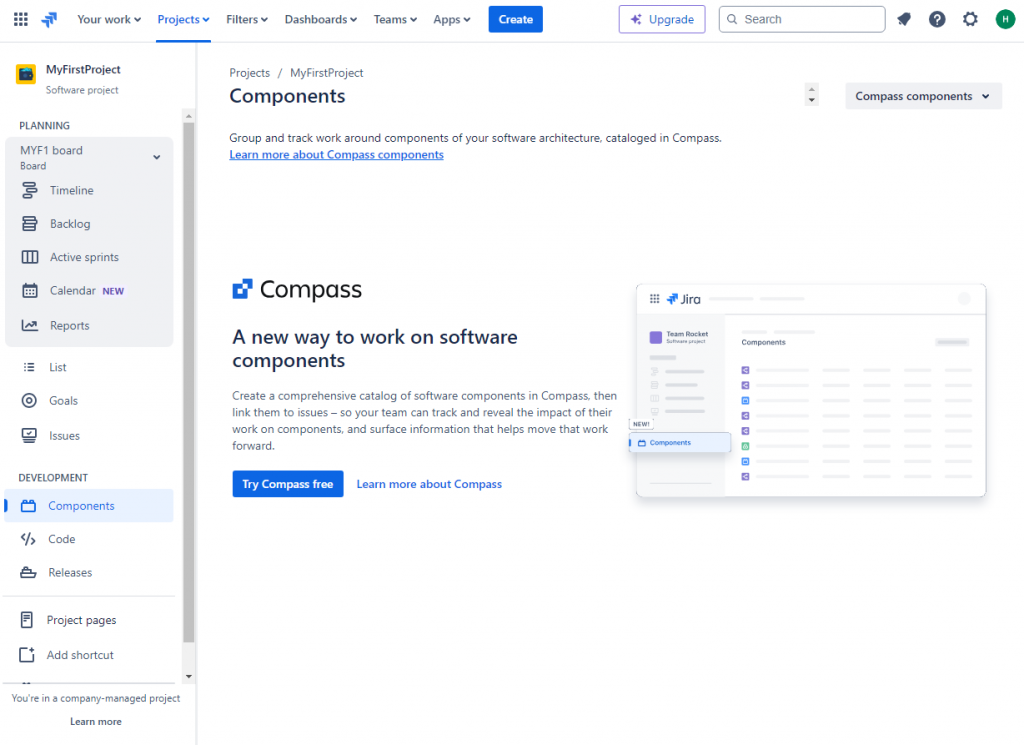Open the Compass components dropdown

click(923, 96)
